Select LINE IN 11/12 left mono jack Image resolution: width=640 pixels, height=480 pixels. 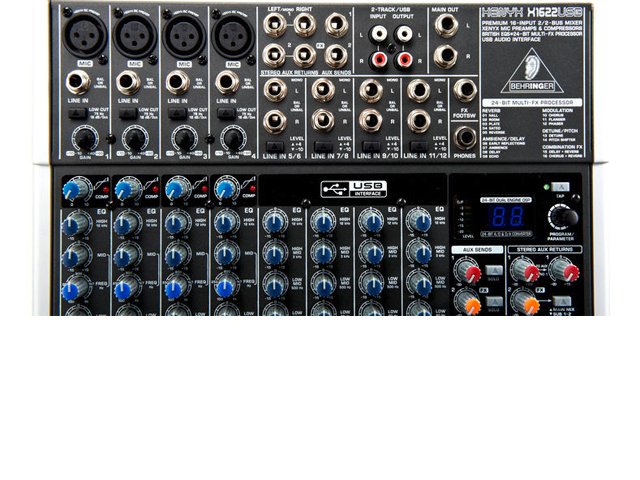tap(418, 90)
